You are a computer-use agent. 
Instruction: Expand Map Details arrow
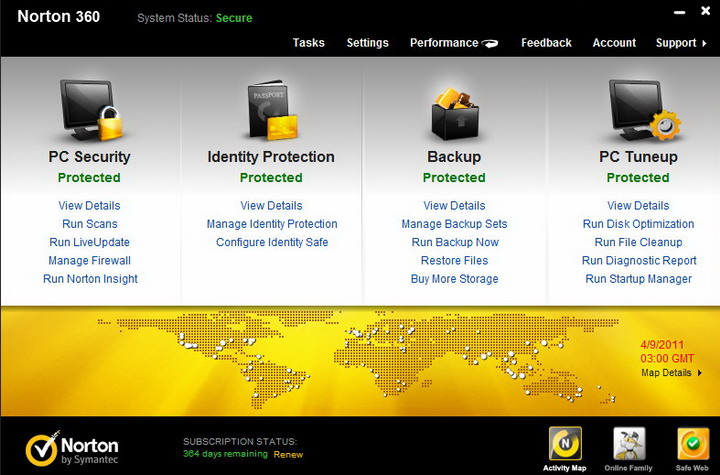tap(700, 373)
